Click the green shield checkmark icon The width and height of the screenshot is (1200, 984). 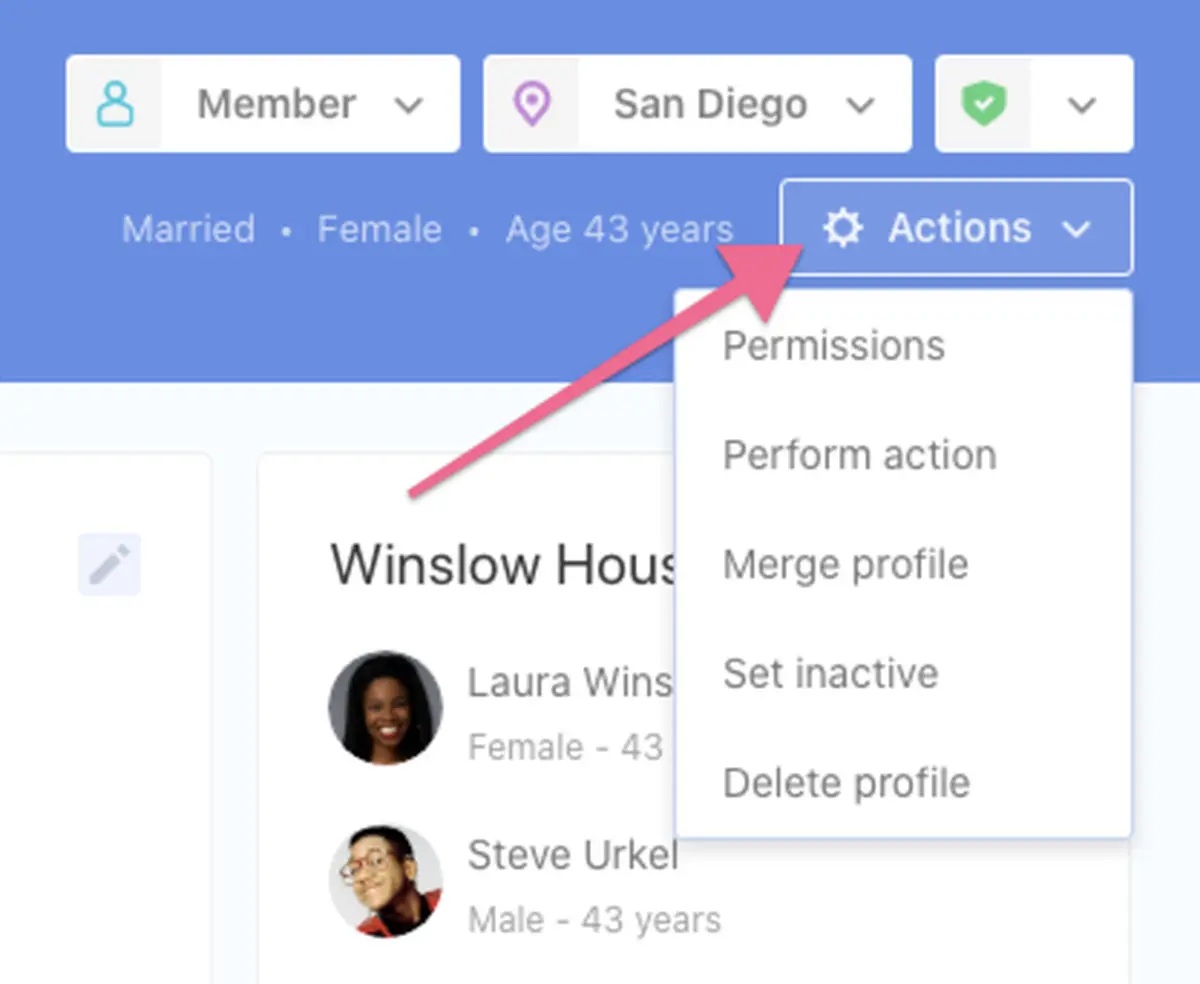[983, 104]
